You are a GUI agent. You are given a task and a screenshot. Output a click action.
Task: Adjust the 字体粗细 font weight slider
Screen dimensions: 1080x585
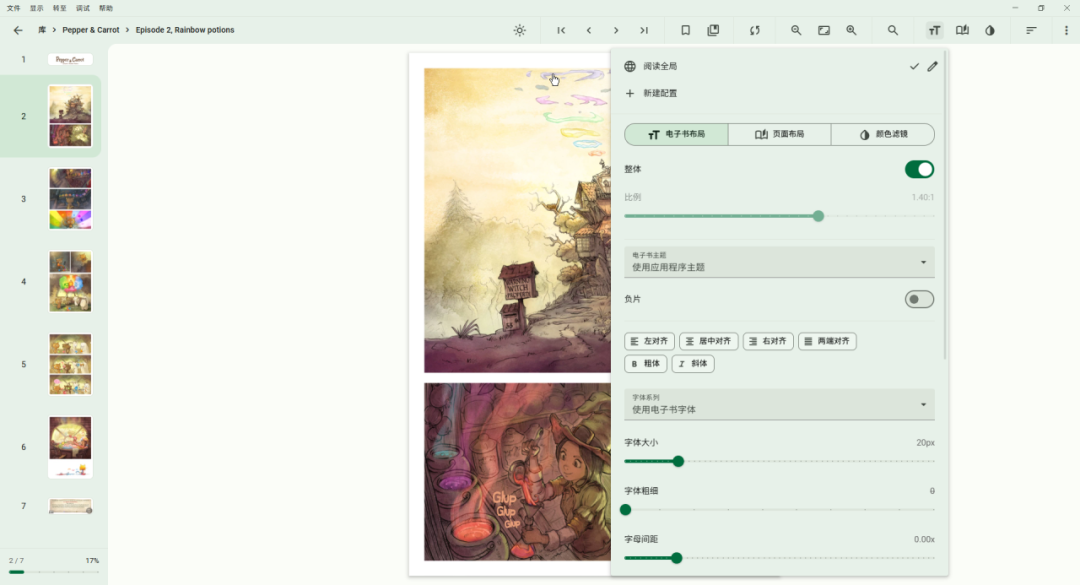[779, 510]
